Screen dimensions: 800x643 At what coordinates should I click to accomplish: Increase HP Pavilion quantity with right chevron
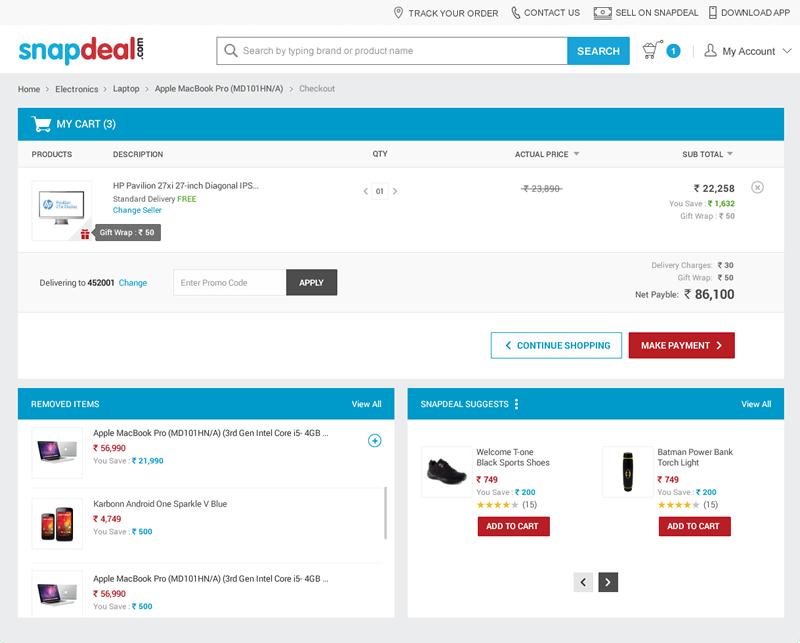[x=395, y=191]
